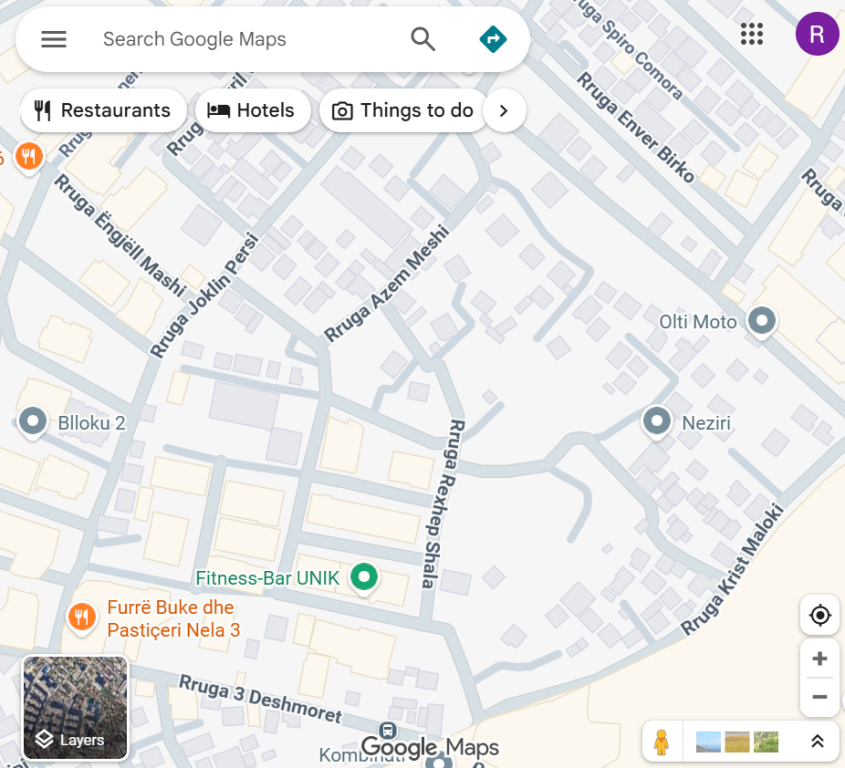Zoom in with the plus button
845x768 pixels.
[x=820, y=659]
